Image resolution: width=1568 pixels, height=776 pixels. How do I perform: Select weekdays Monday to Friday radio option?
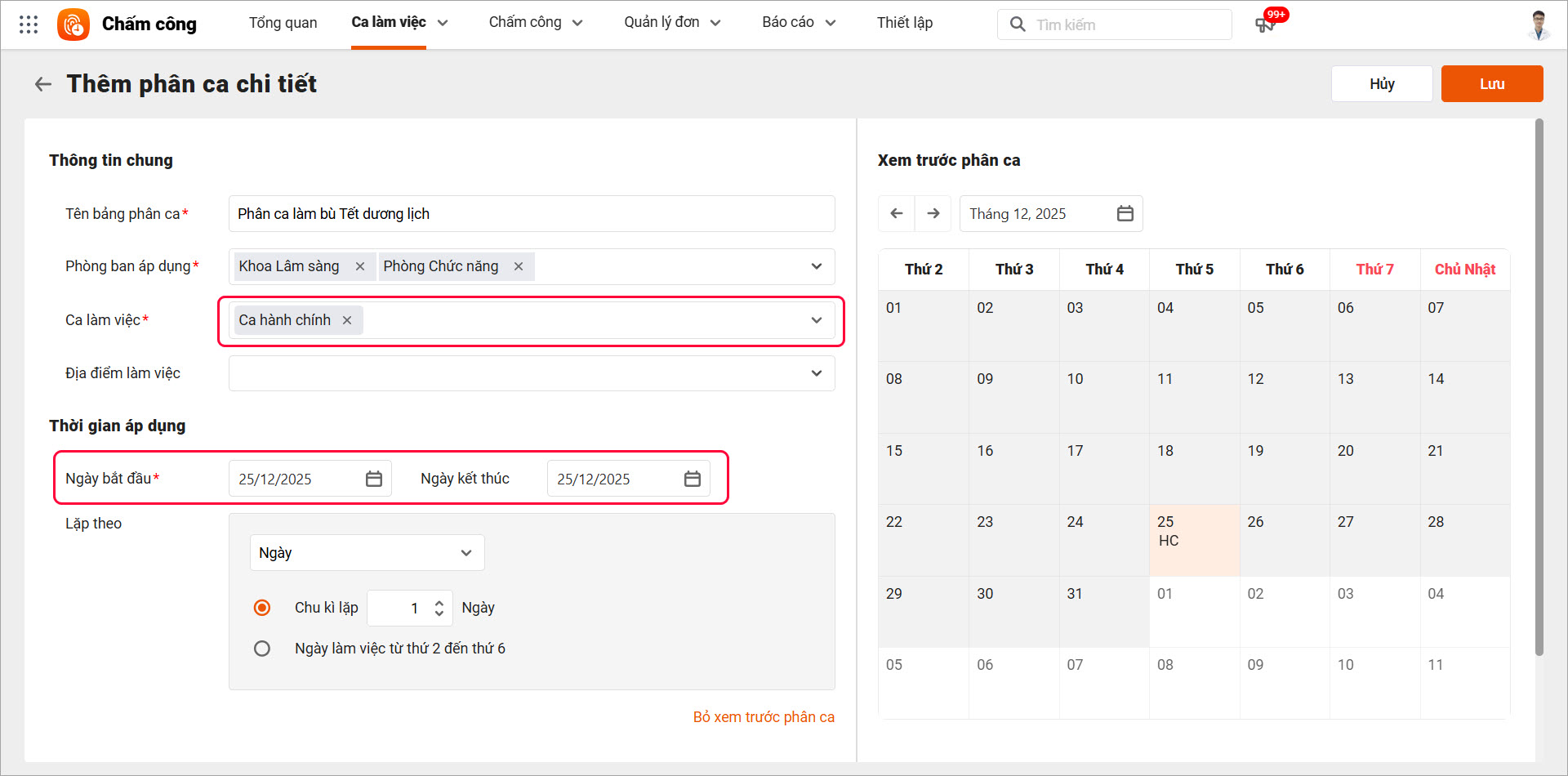click(x=262, y=649)
